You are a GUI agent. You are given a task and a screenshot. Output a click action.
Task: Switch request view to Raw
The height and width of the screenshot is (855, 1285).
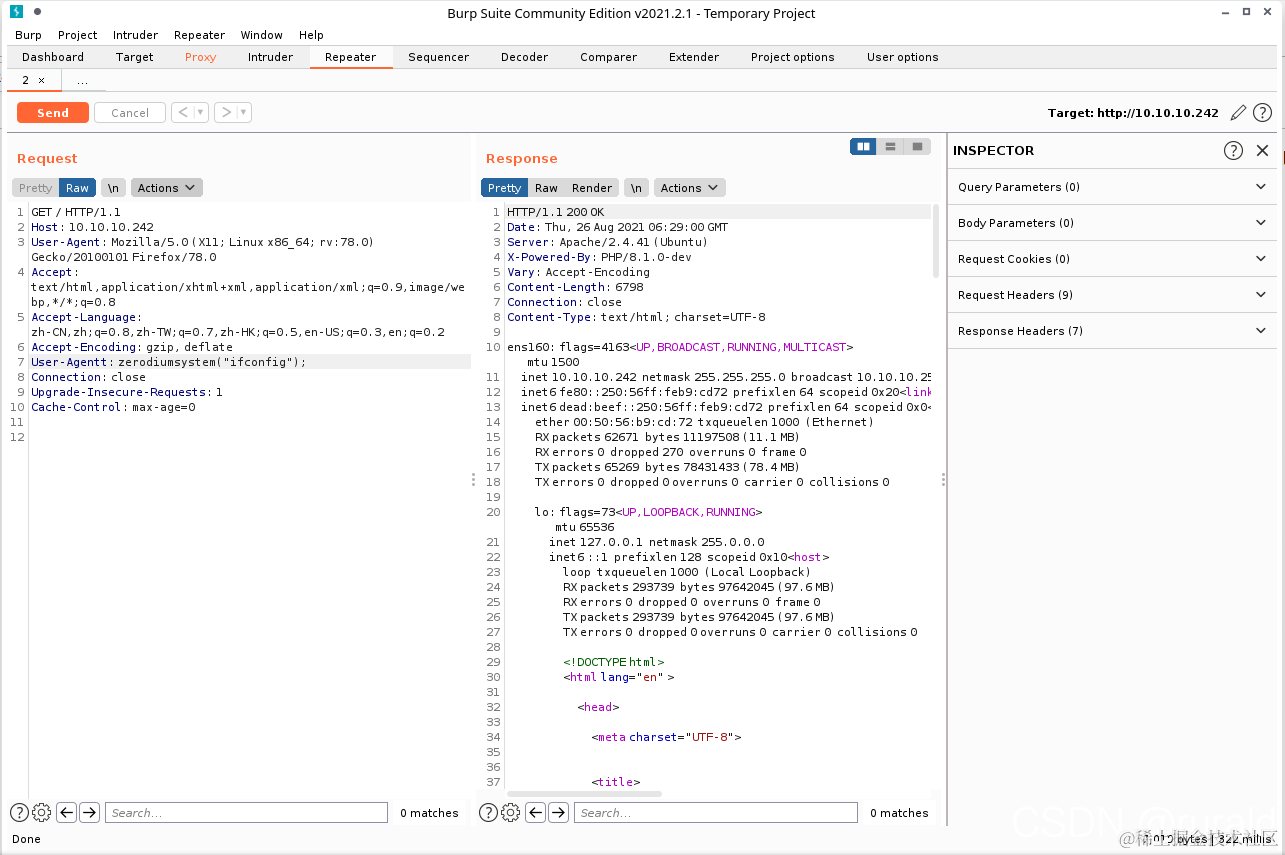(77, 187)
